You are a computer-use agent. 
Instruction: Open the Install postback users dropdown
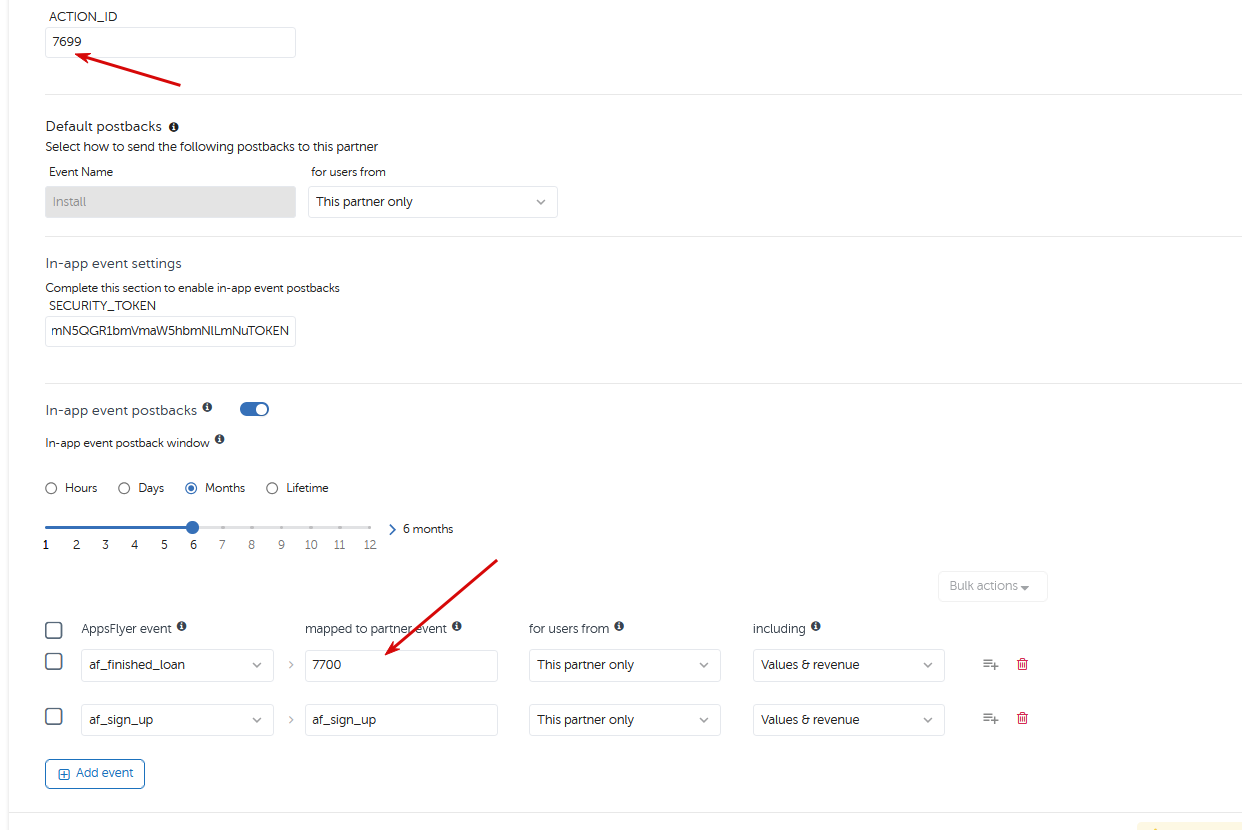pos(433,202)
